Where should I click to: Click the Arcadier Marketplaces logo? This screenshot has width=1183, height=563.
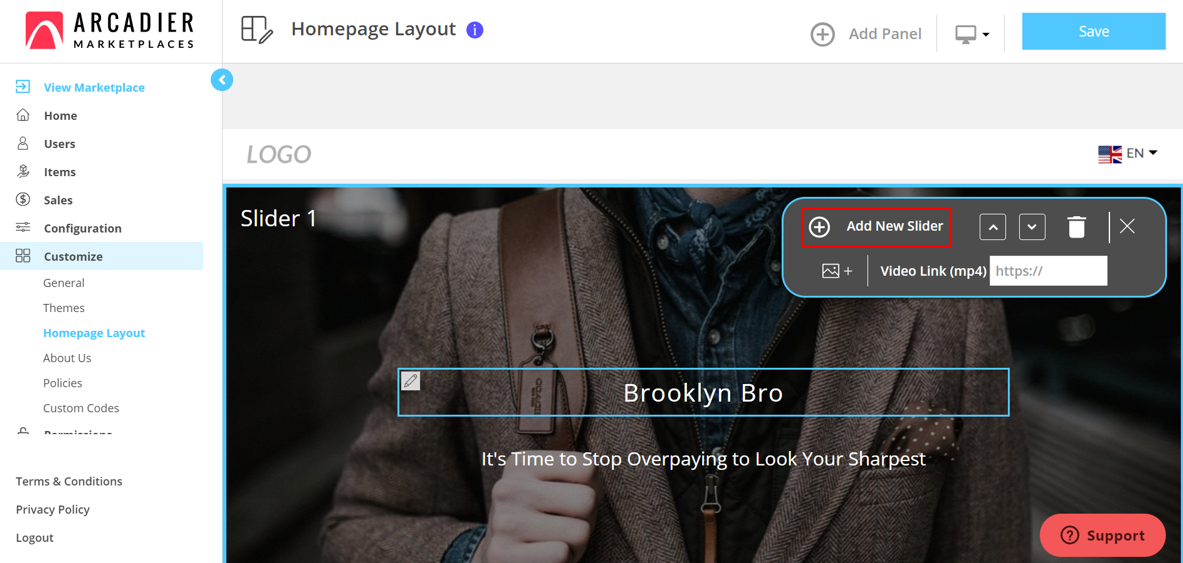[109, 30]
